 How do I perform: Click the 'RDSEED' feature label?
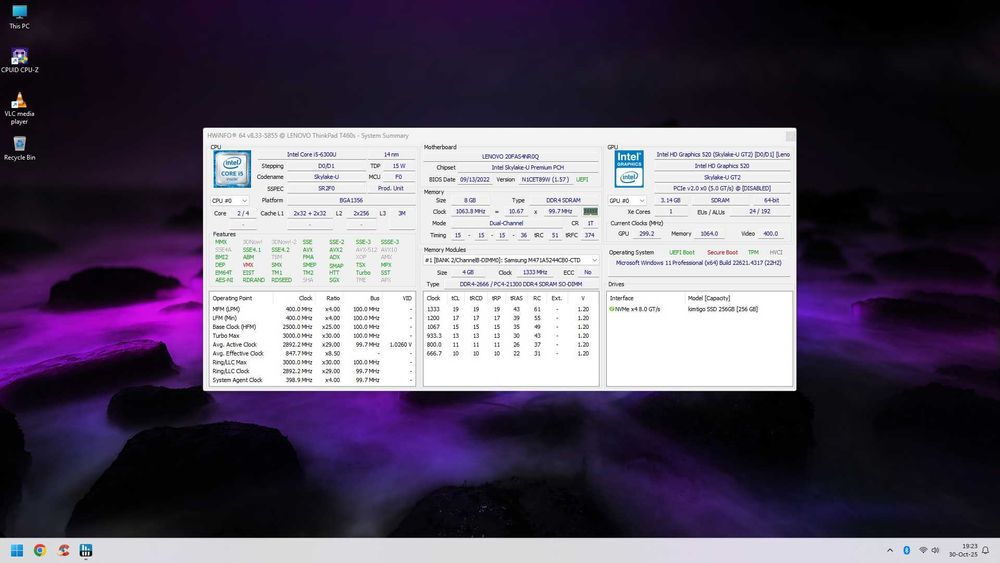pos(281,281)
